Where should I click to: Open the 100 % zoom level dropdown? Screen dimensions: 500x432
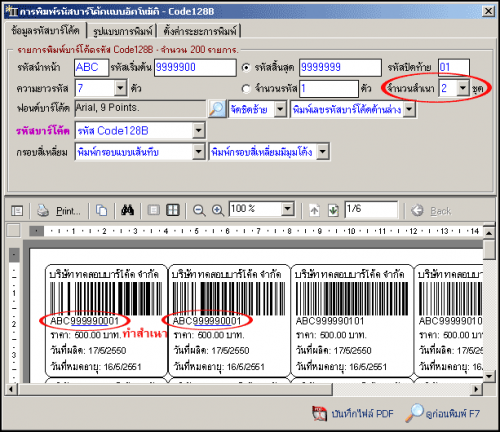point(287,209)
